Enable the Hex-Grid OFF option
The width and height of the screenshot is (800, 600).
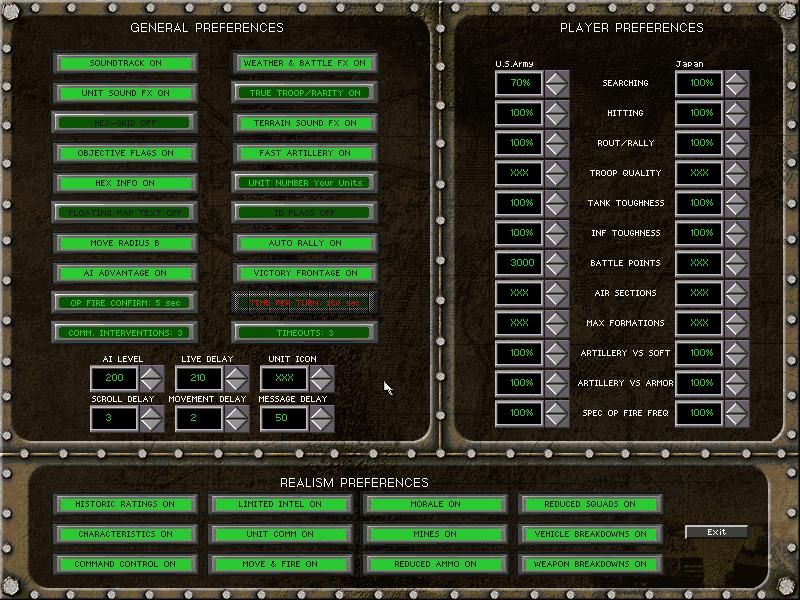tap(125, 123)
